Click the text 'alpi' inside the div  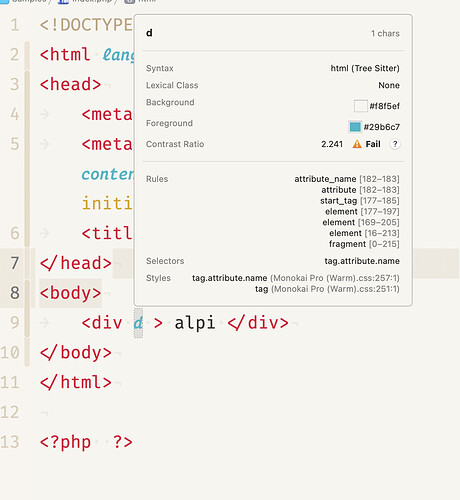coord(195,323)
